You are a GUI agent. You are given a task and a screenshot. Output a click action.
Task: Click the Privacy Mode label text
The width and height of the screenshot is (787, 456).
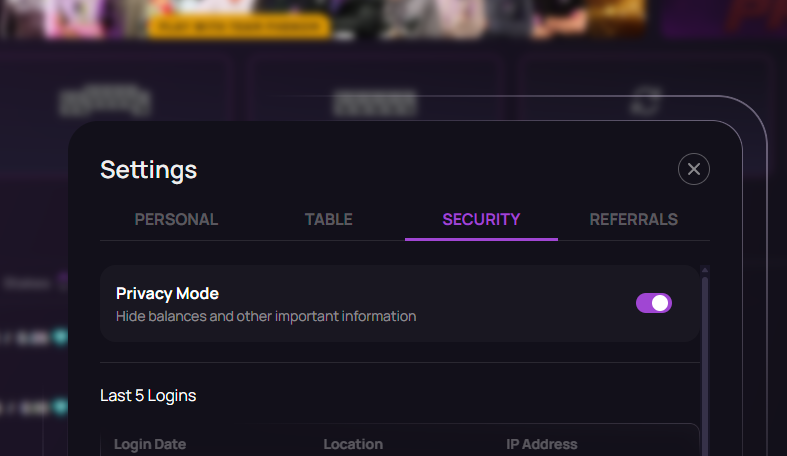coord(167,293)
